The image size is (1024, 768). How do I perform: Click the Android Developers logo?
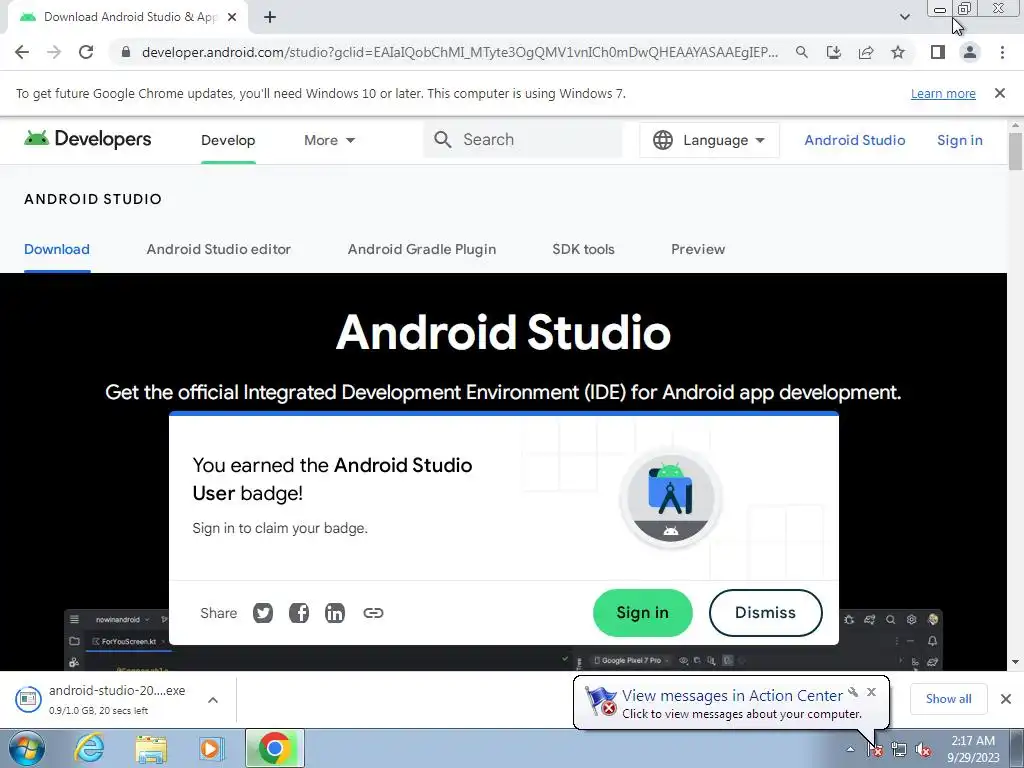88,139
